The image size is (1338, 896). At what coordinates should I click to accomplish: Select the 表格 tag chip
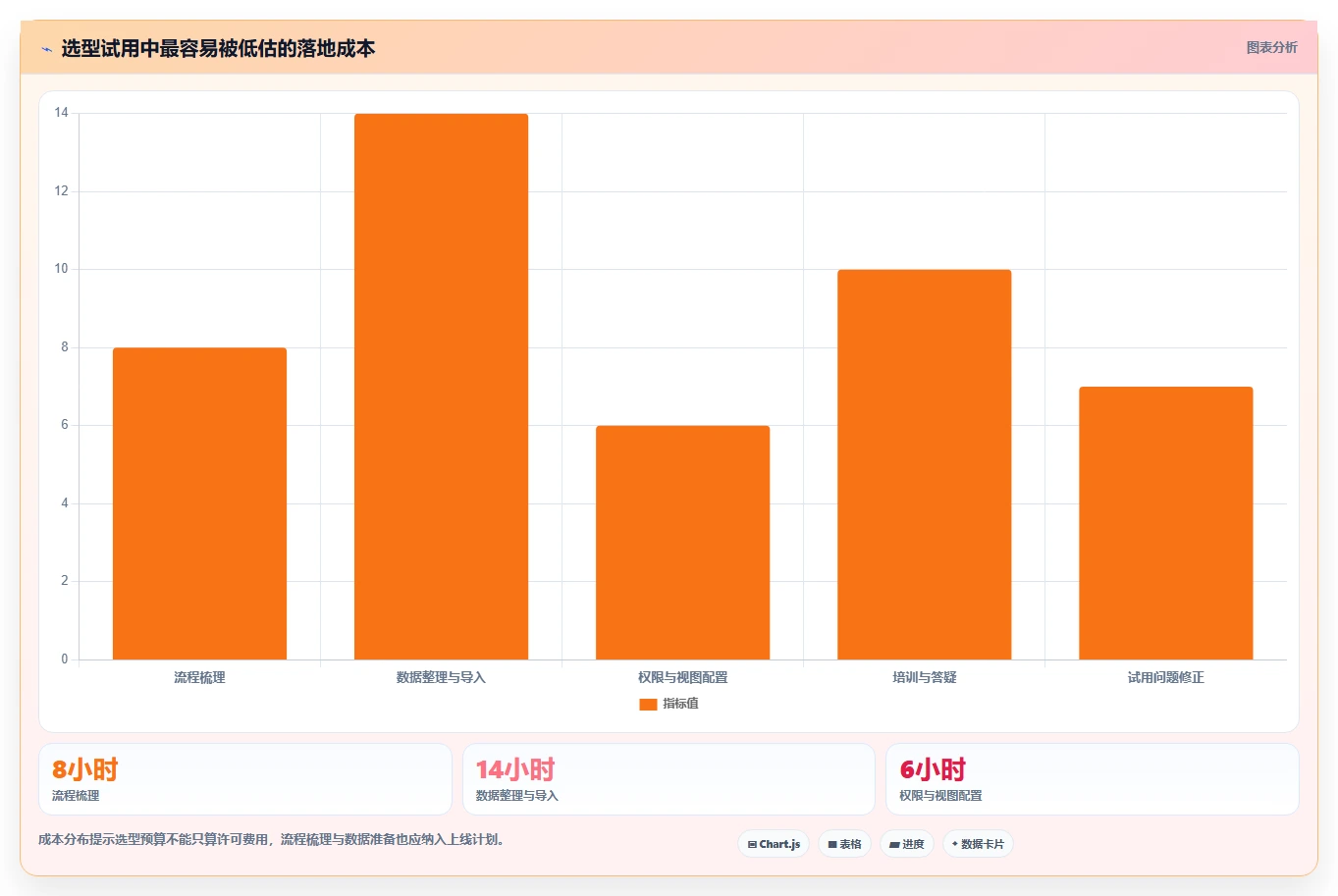[x=844, y=844]
